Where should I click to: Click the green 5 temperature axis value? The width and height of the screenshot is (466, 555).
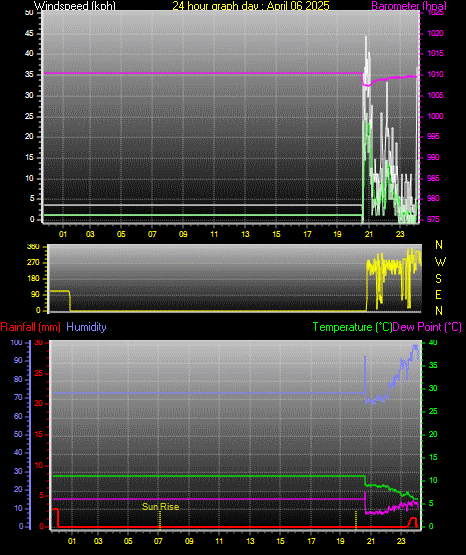coord(431,503)
